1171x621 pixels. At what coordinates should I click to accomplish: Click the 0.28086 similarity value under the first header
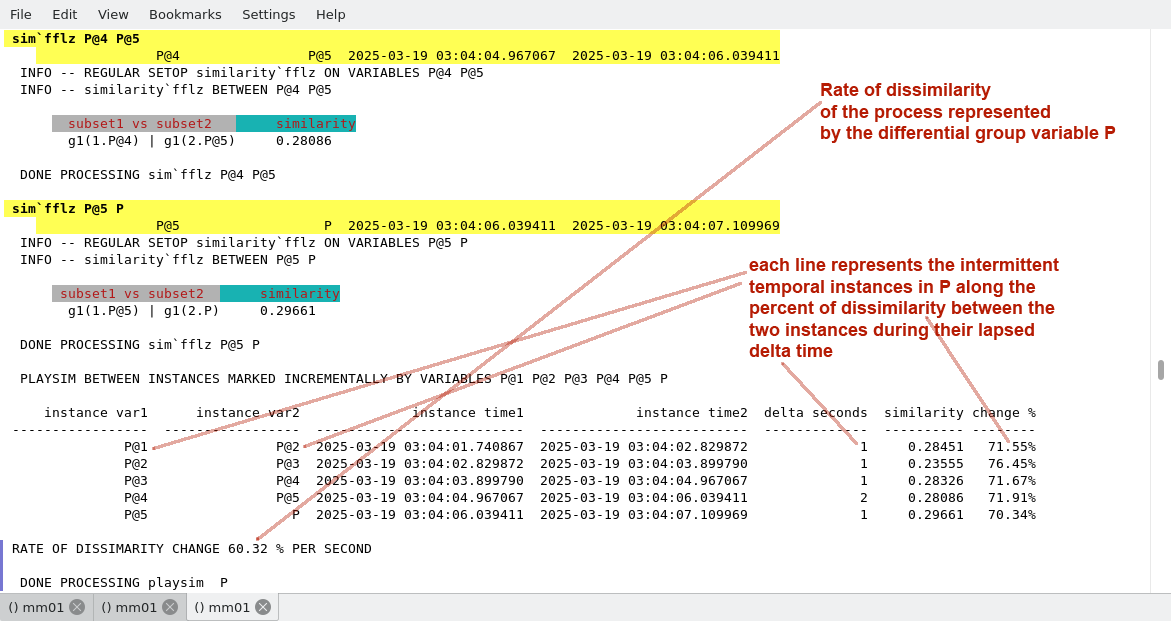[303, 140]
